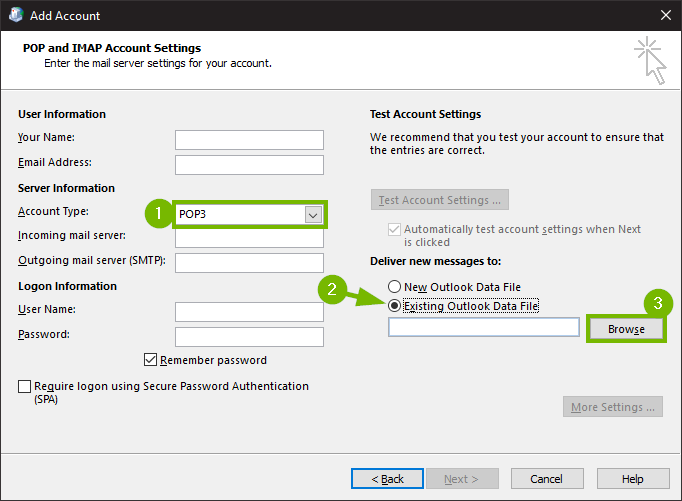Select the Existing Outlook Data File option
682x501 pixels.
pyautogui.click(x=394, y=306)
